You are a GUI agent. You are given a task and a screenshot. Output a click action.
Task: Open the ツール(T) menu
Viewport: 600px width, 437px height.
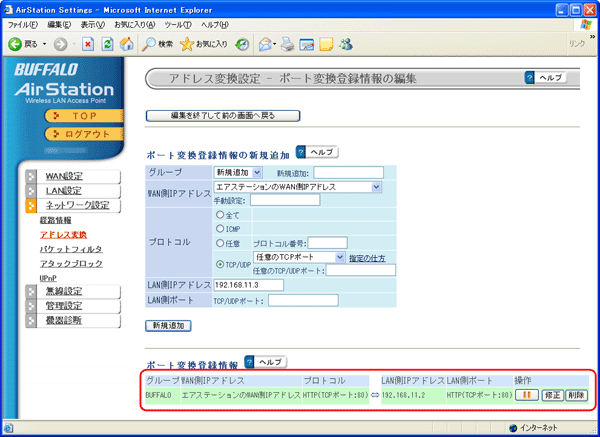coord(178,24)
